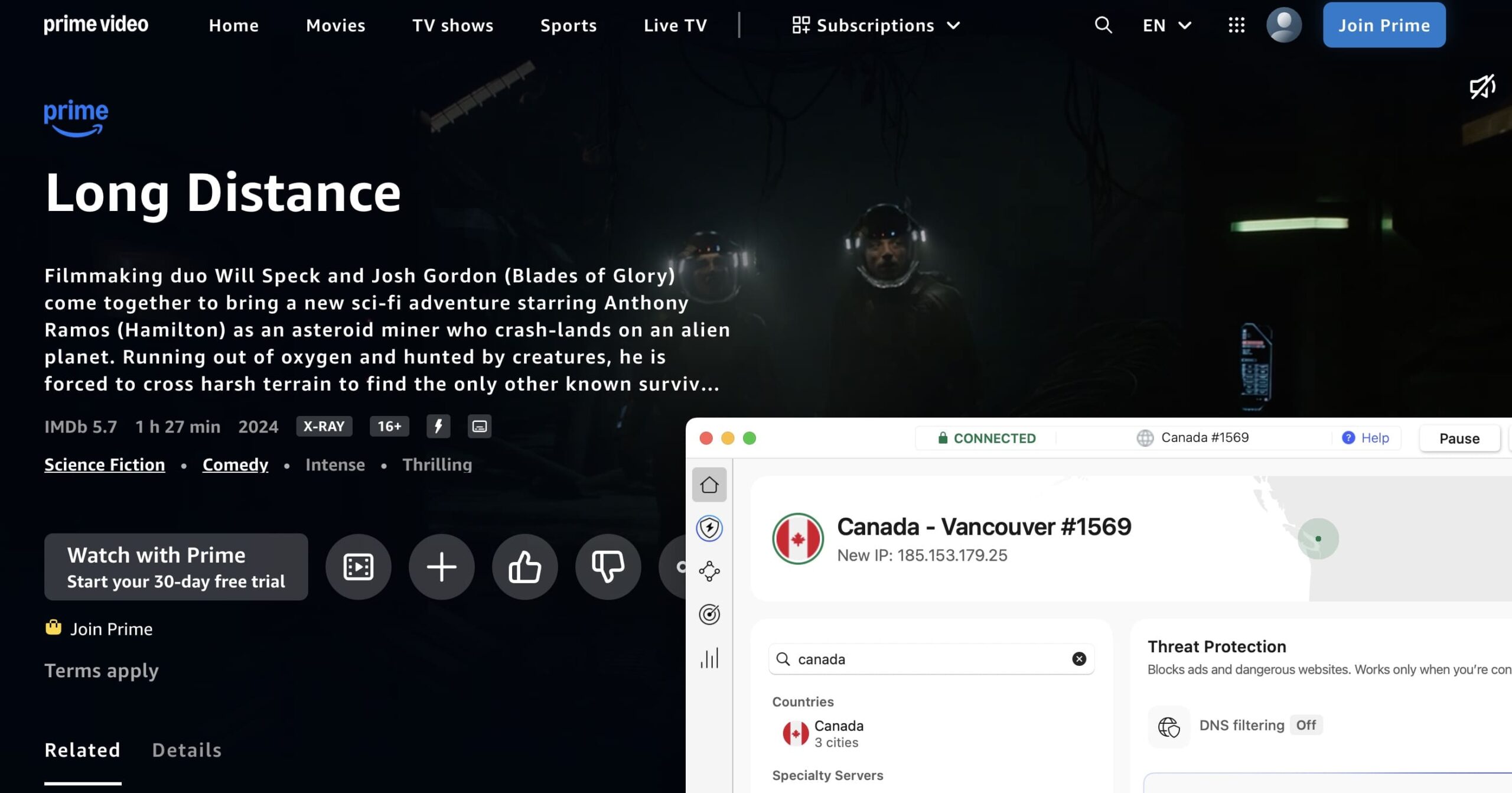Expand Canada to view its 3 cities

839,733
